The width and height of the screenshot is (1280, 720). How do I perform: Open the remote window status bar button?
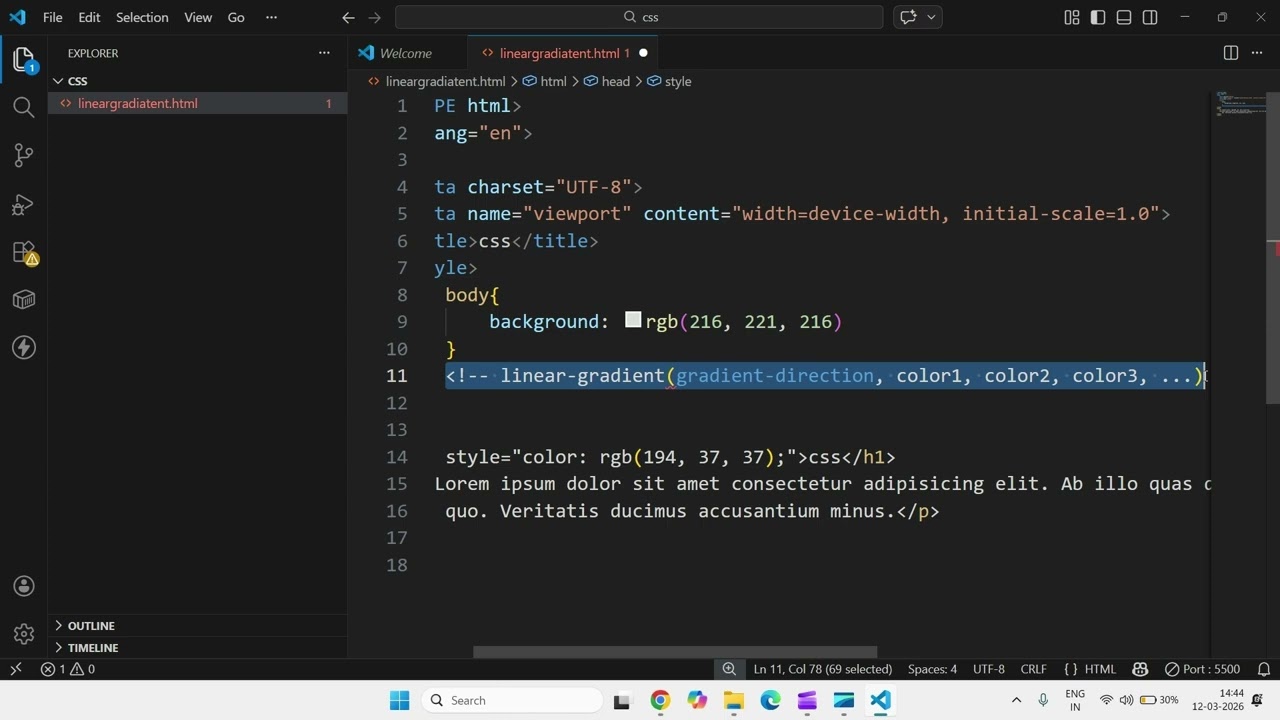coord(16,669)
